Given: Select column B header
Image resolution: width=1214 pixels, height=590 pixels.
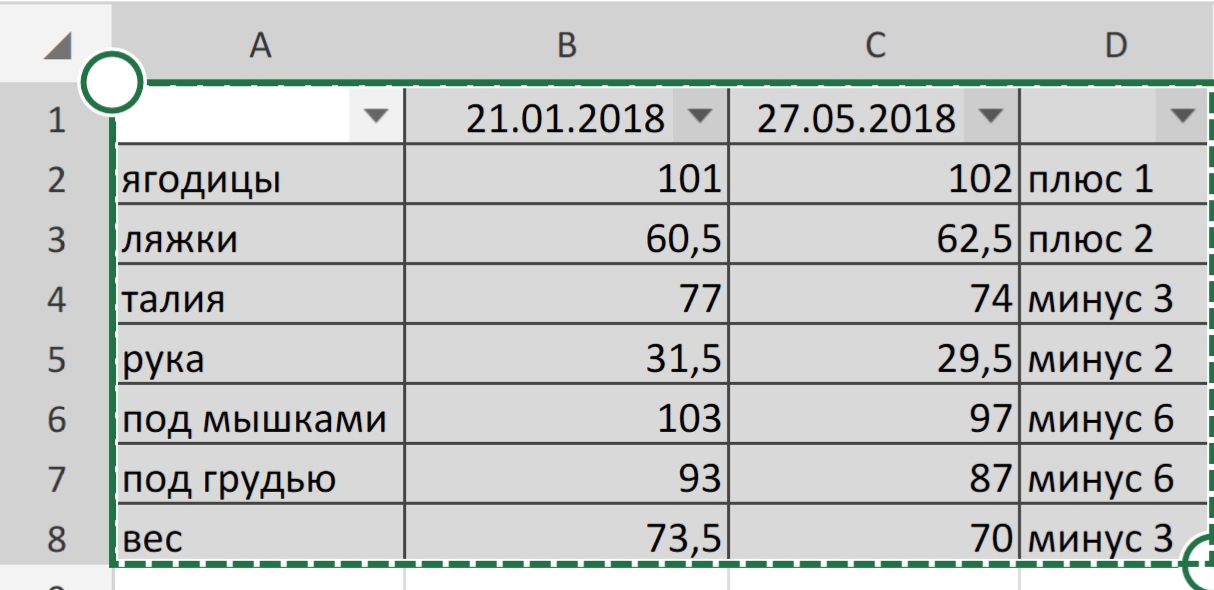Looking at the screenshot, I should [566, 46].
